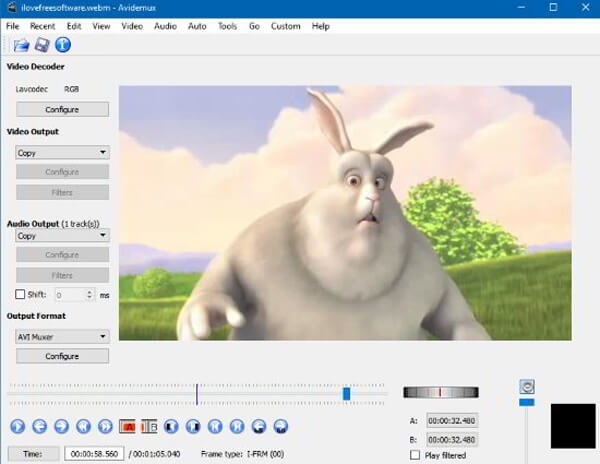Click the Configure button under Audio Output
The height and width of the screenshot is (464, 600).
click(62, 255)
